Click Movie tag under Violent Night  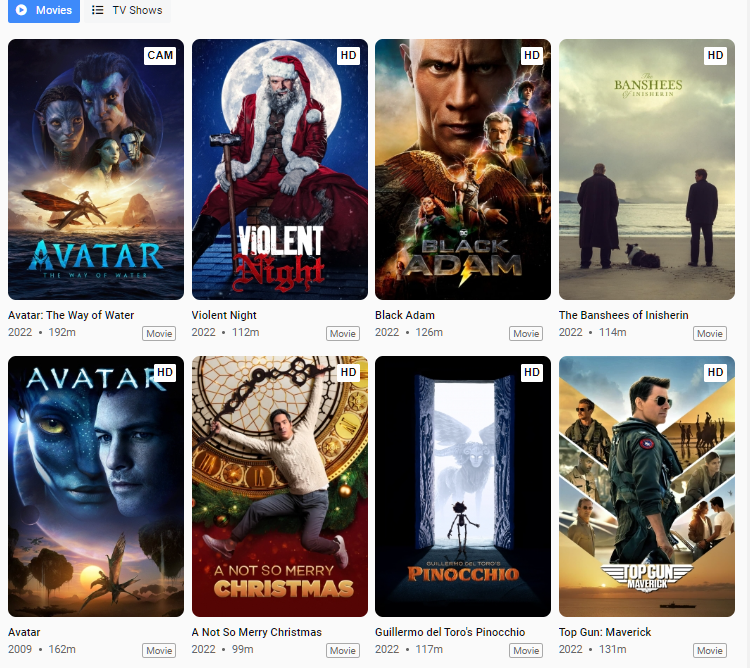(x=343, y=333)
